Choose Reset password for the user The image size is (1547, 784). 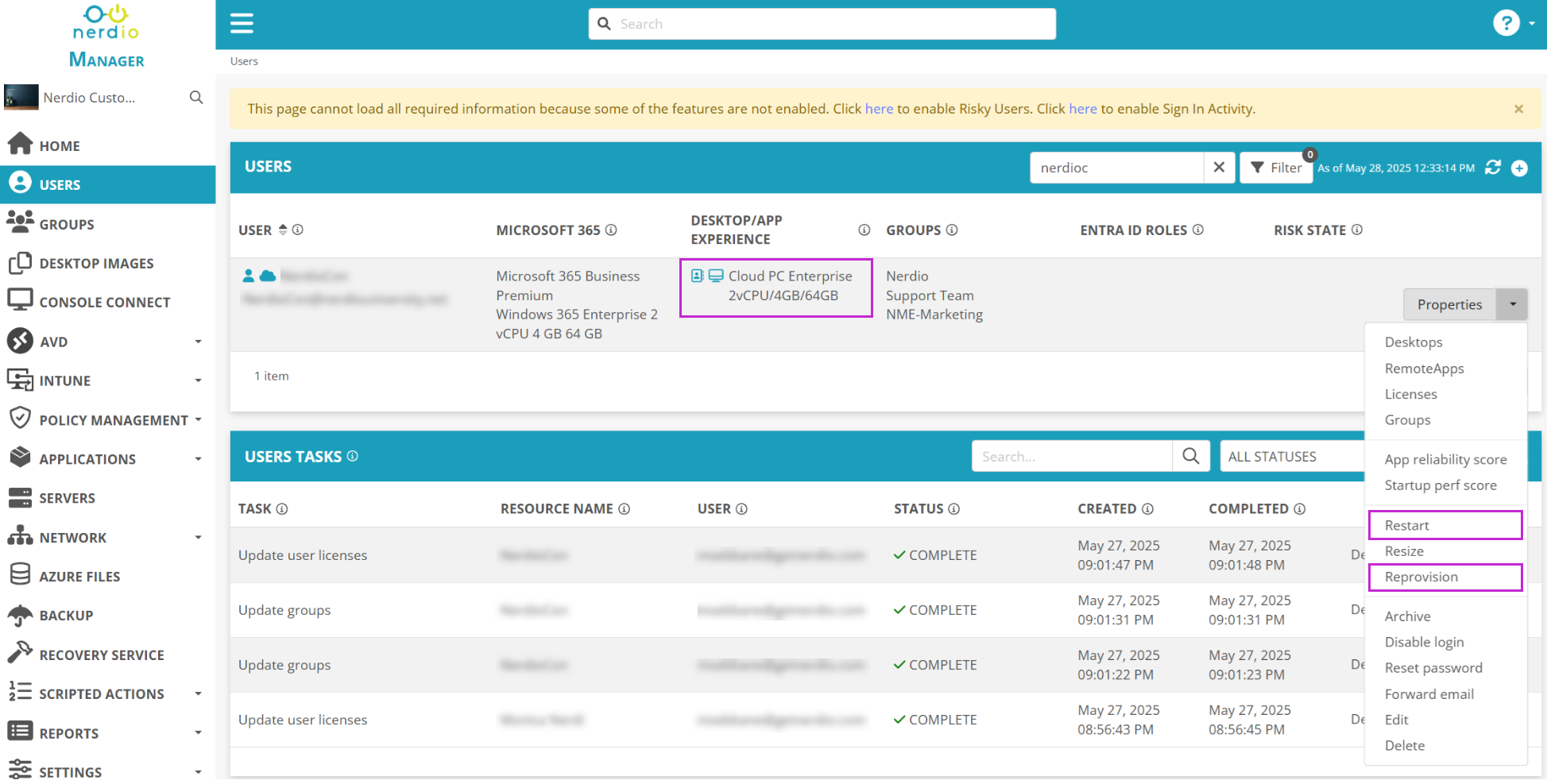coord(1433,668)
